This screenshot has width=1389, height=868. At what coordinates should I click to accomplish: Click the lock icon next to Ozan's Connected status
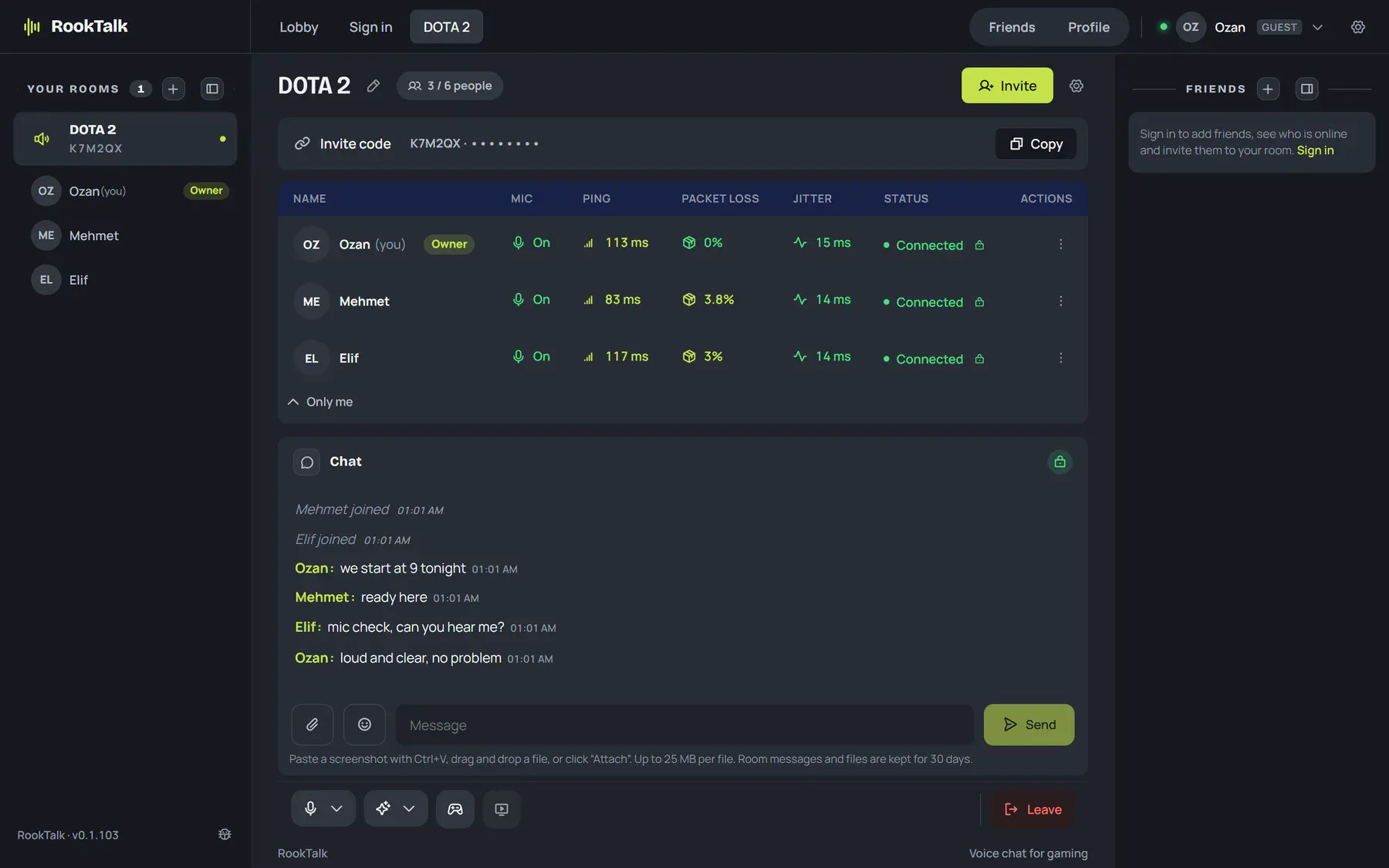coord(979,245)
